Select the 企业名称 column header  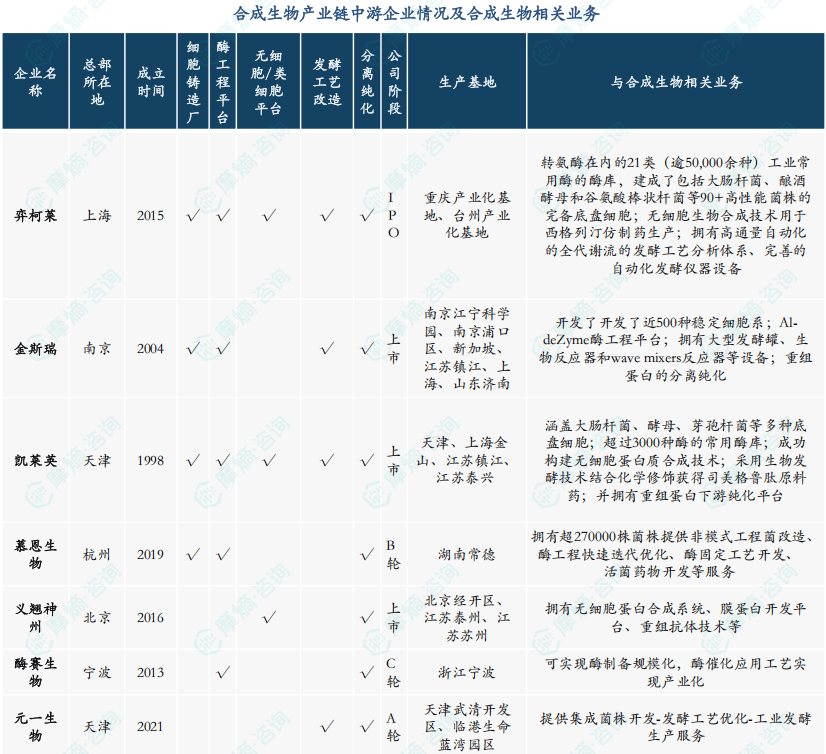pyautogui.click(x=35, y=81)
